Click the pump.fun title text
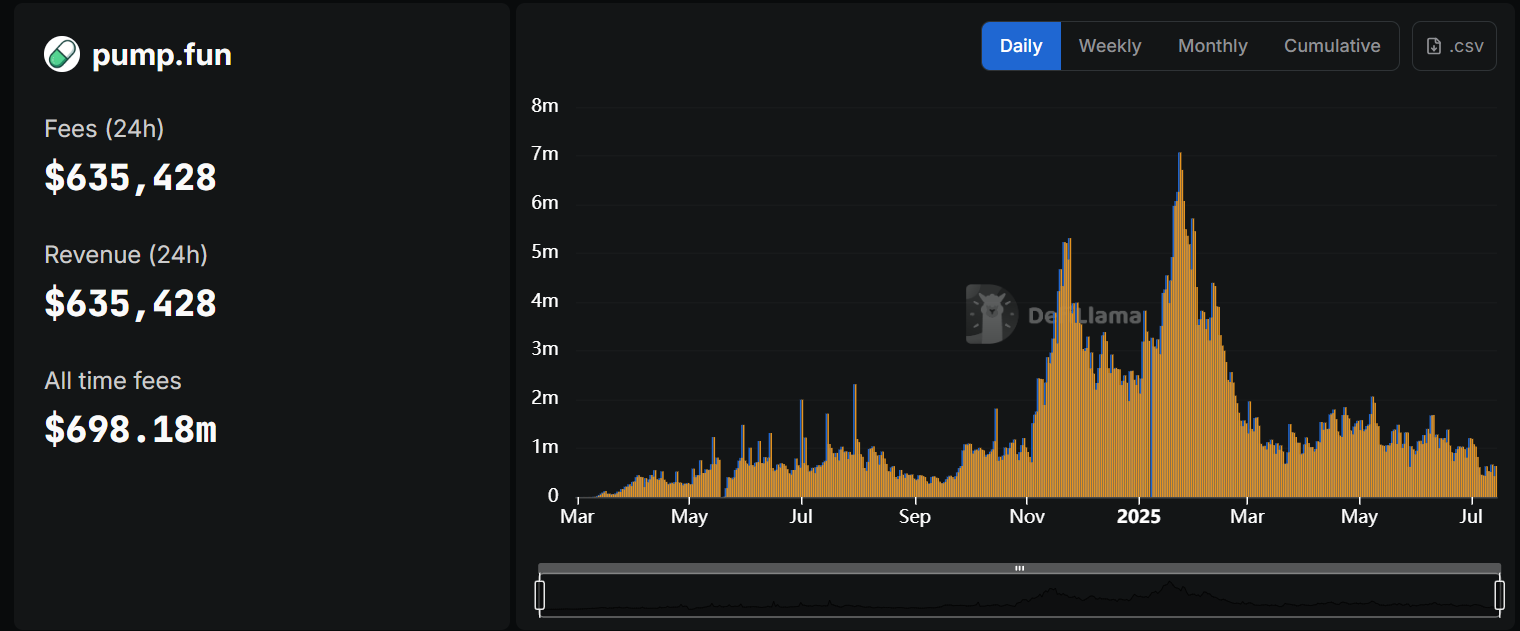1520x631 pixels. point(162,55)
